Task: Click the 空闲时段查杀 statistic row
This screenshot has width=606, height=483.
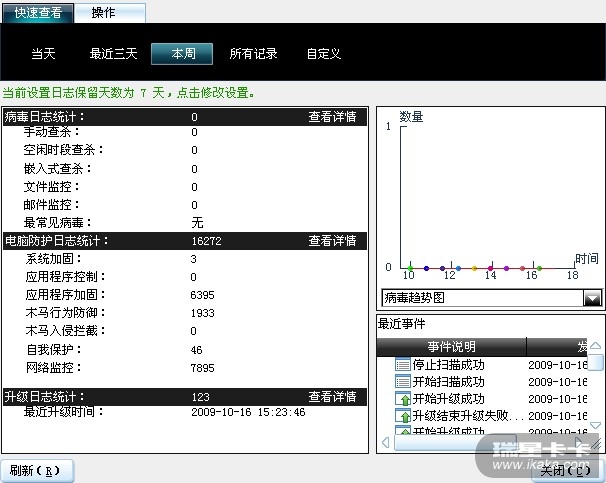Action: point(185,150)
